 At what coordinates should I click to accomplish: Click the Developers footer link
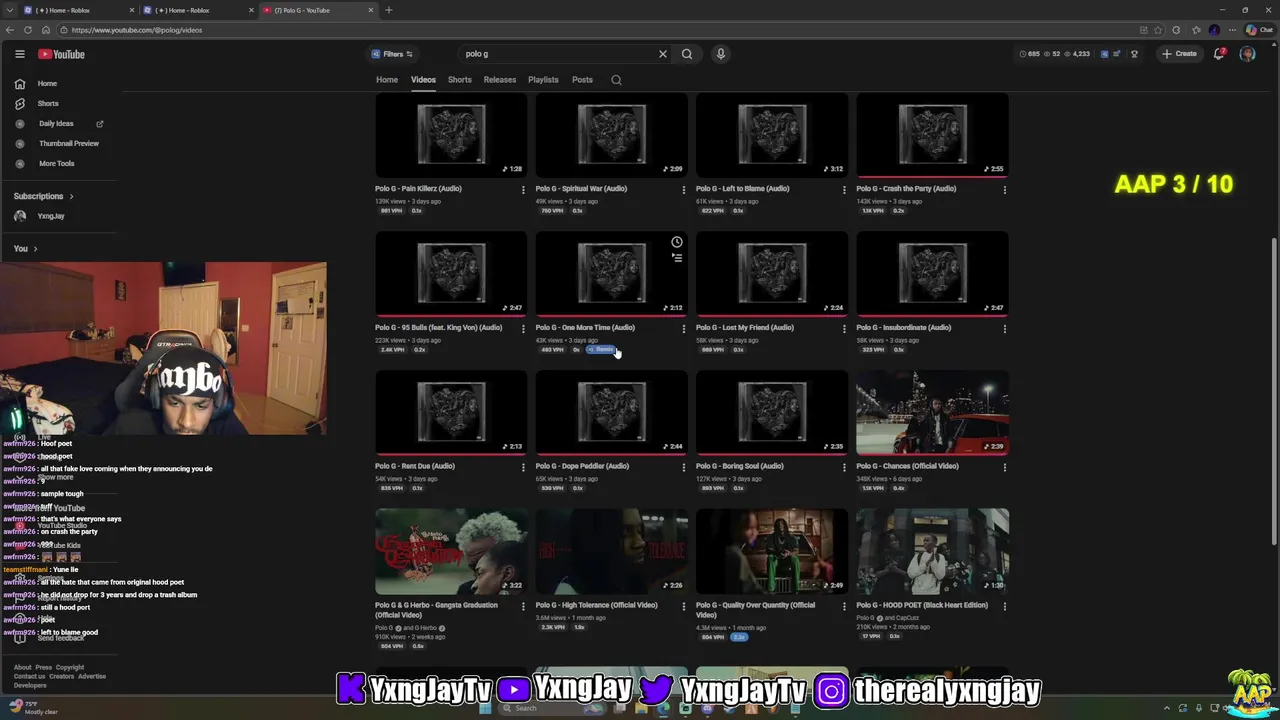[x=30, y=685]
